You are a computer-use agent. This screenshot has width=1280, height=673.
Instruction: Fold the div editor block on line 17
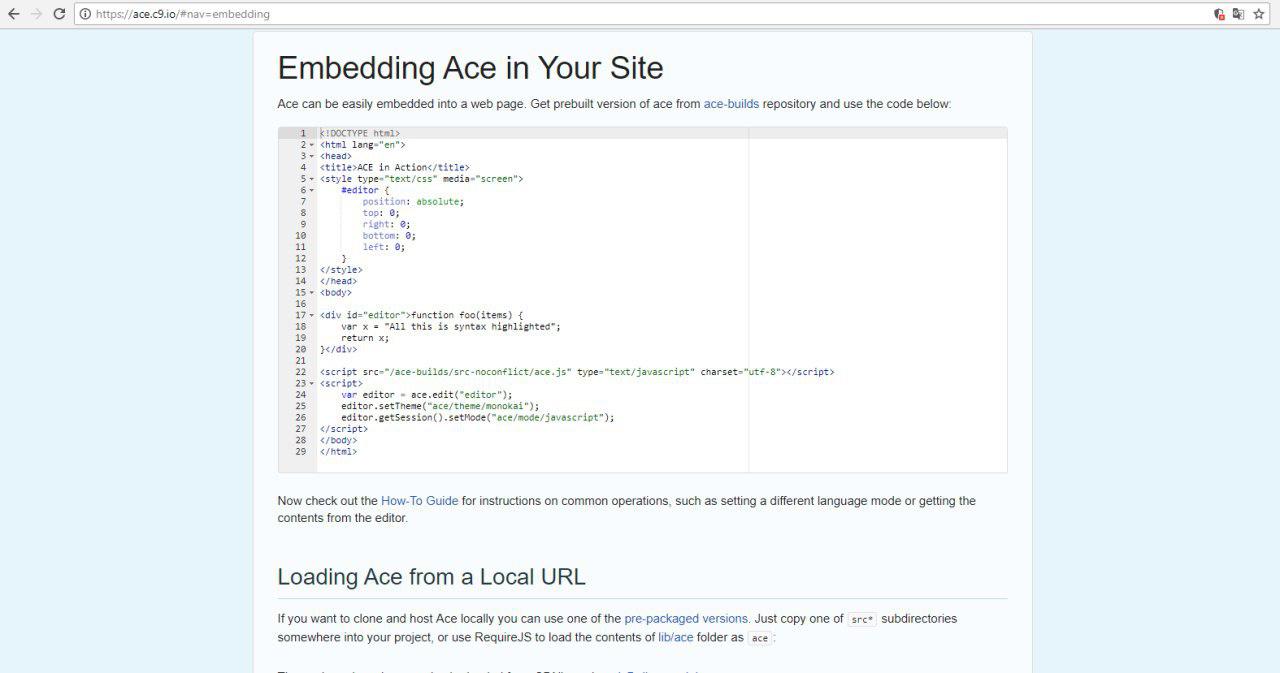click(311, 316)
